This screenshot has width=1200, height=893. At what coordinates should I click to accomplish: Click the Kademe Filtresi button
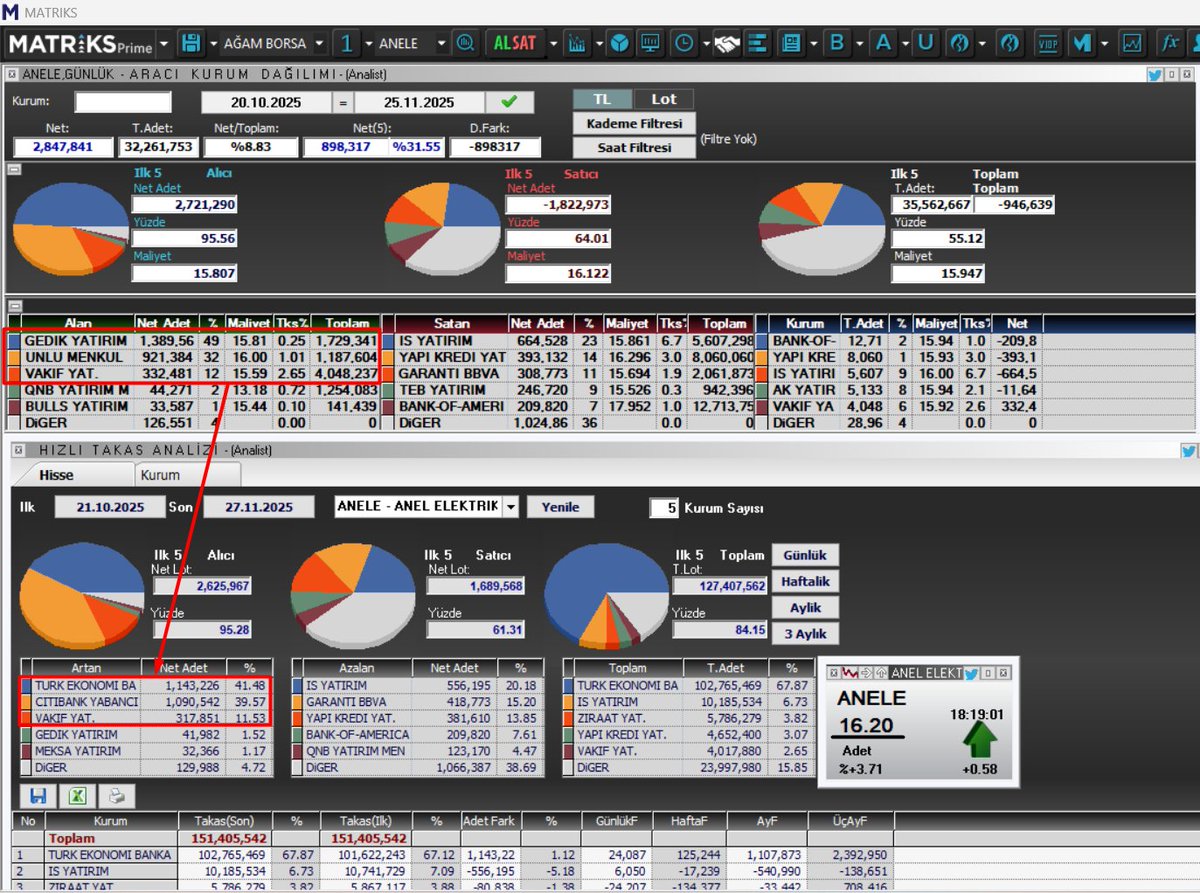pos(634,123)
